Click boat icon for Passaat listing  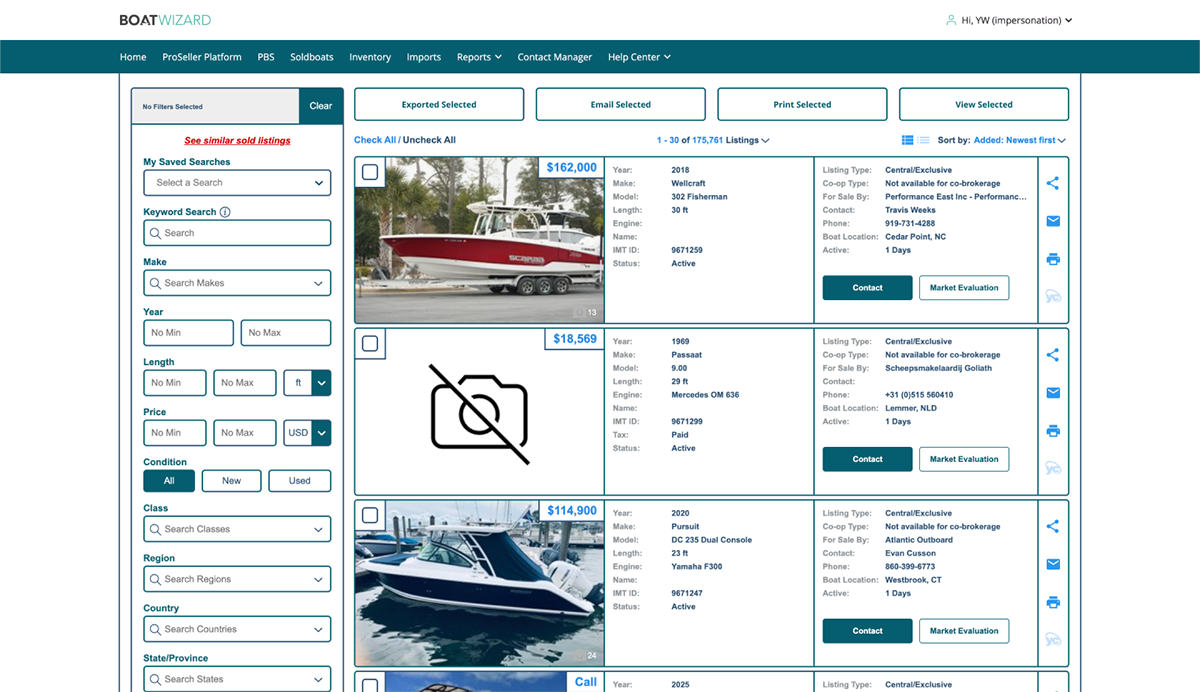(1052, 468)
